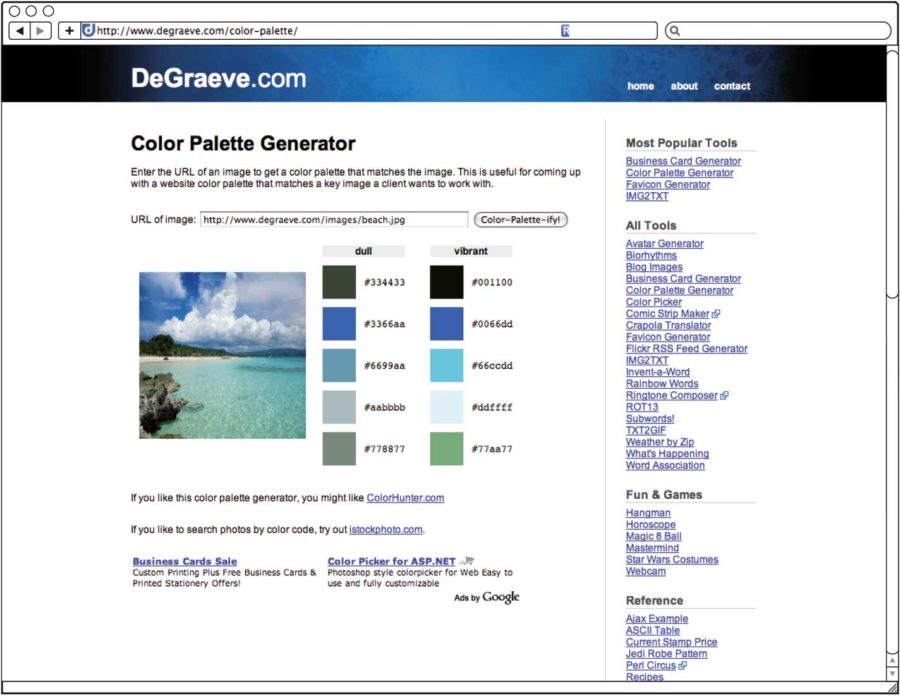
Task: Open the Rainbow Words link
Action: [662, 384]
